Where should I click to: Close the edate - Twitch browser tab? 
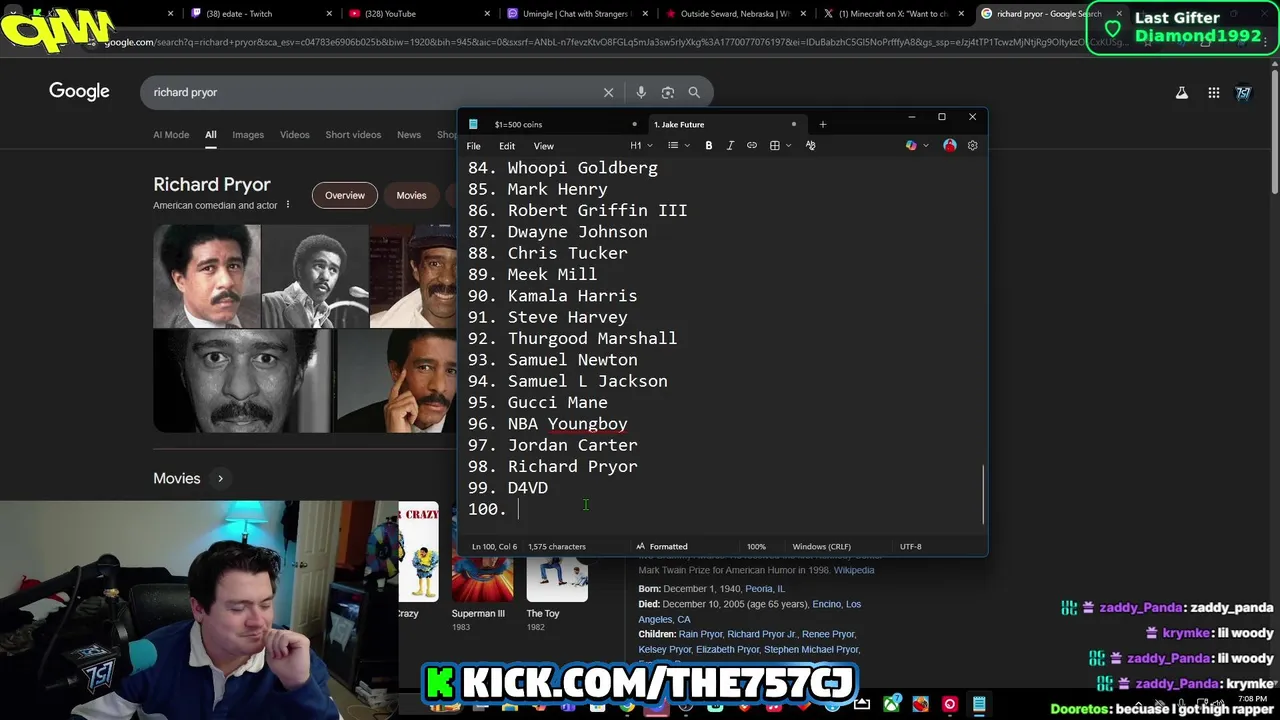(329, 14)
